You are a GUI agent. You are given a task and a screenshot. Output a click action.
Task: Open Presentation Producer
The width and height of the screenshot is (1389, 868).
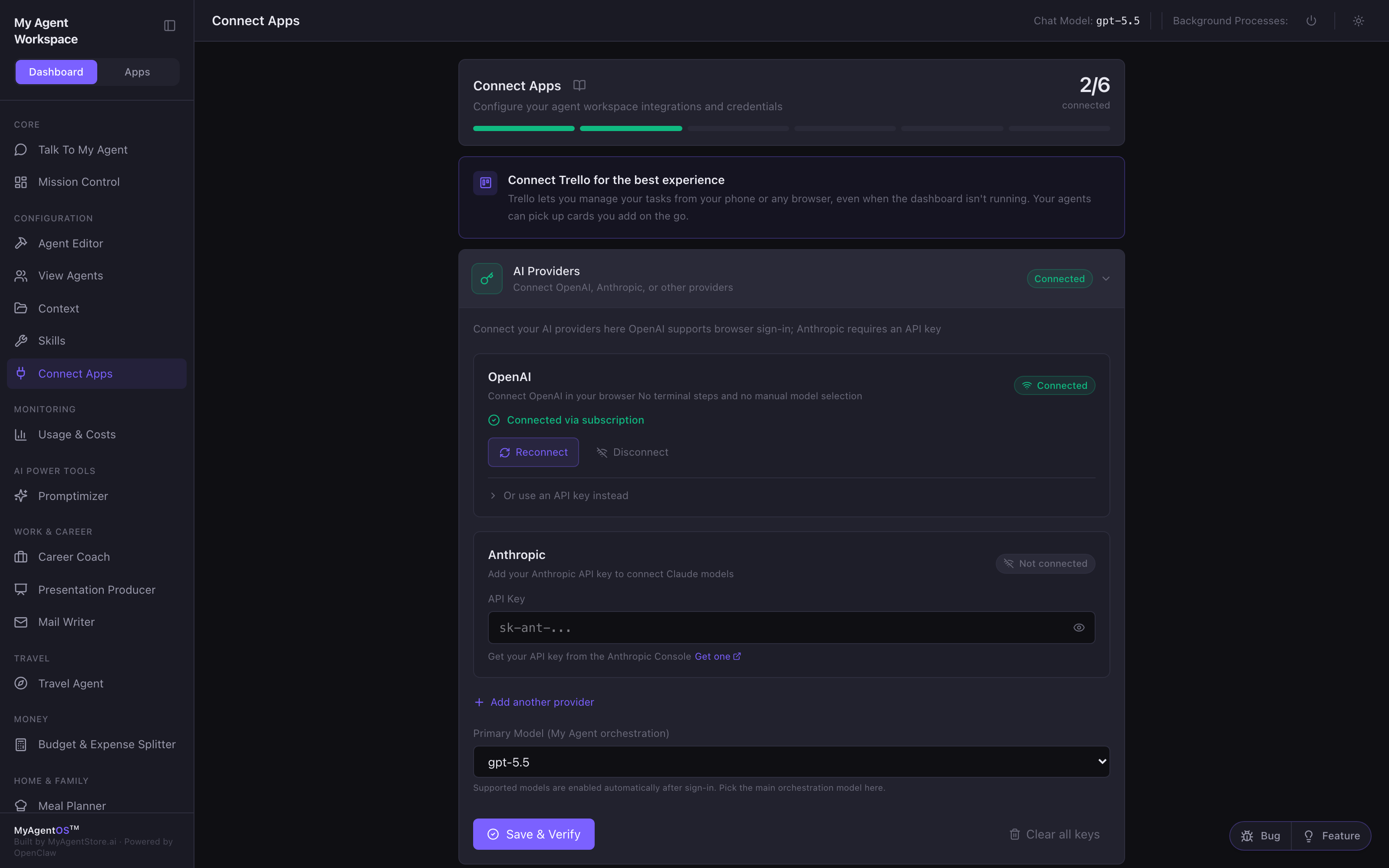tap(96, 589)
